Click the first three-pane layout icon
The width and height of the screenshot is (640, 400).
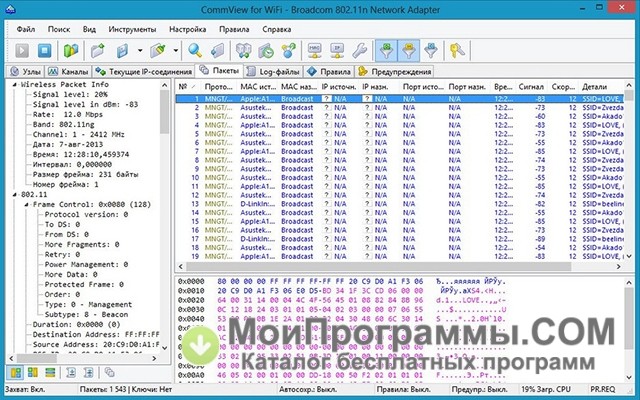(x=16, y=372)
